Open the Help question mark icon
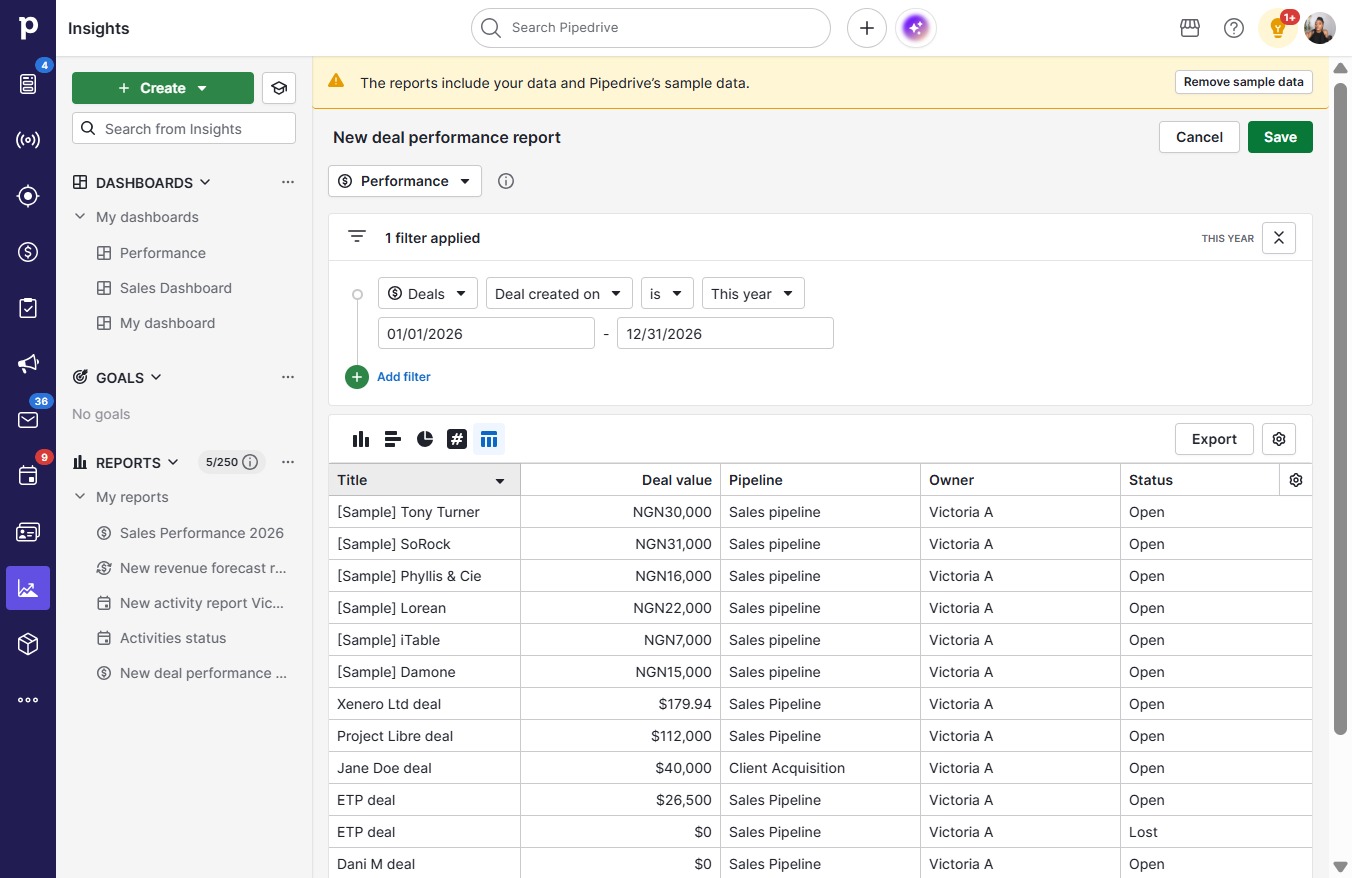This screenshot has height=878, width=1352. 1234,28
